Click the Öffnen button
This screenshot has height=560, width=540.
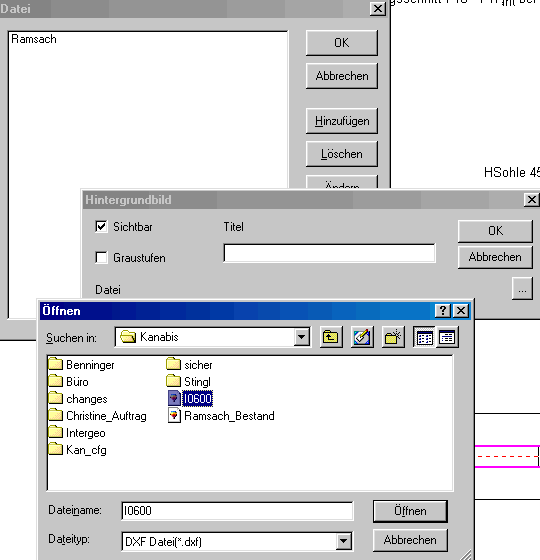[x=410, y=511]
